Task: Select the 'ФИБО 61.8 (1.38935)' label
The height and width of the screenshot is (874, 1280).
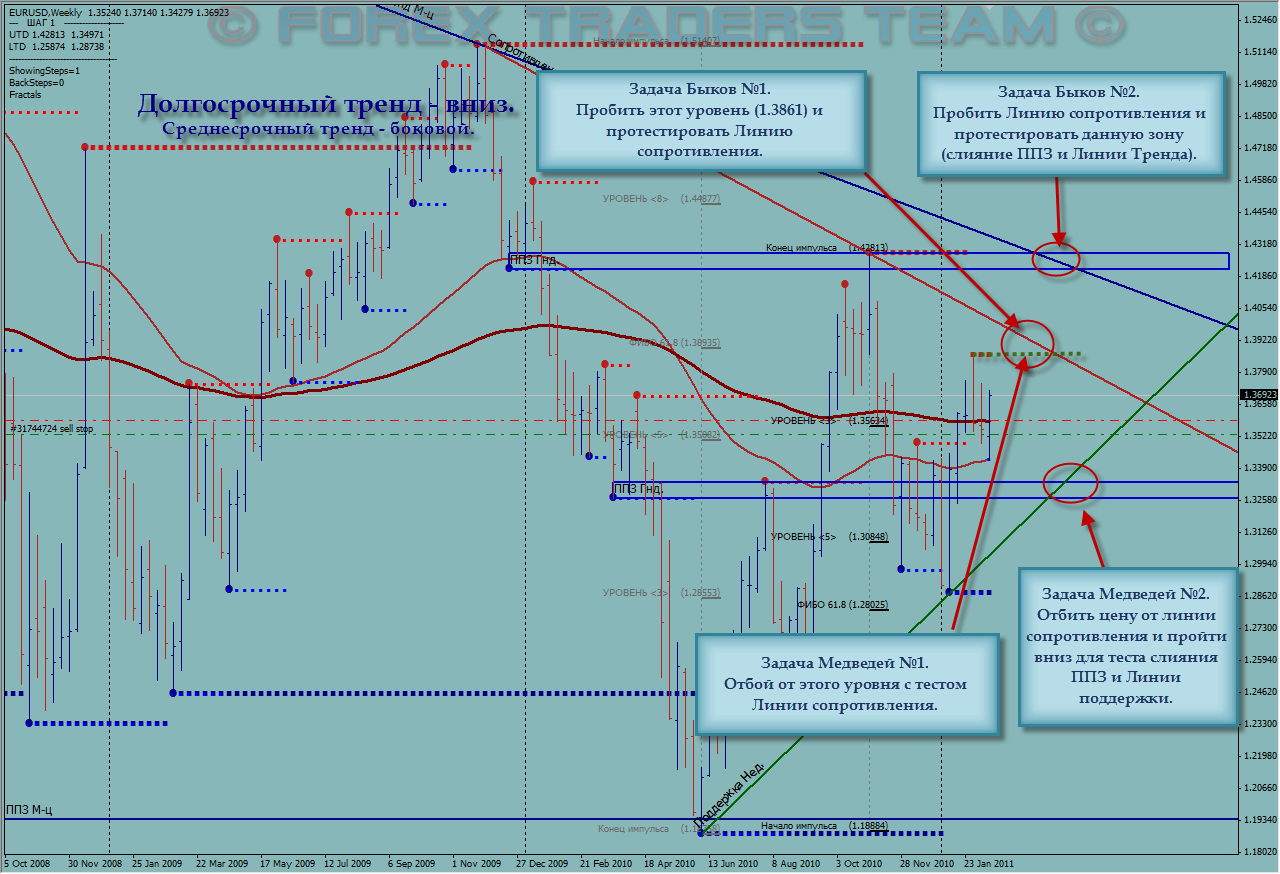Action: 675,342
